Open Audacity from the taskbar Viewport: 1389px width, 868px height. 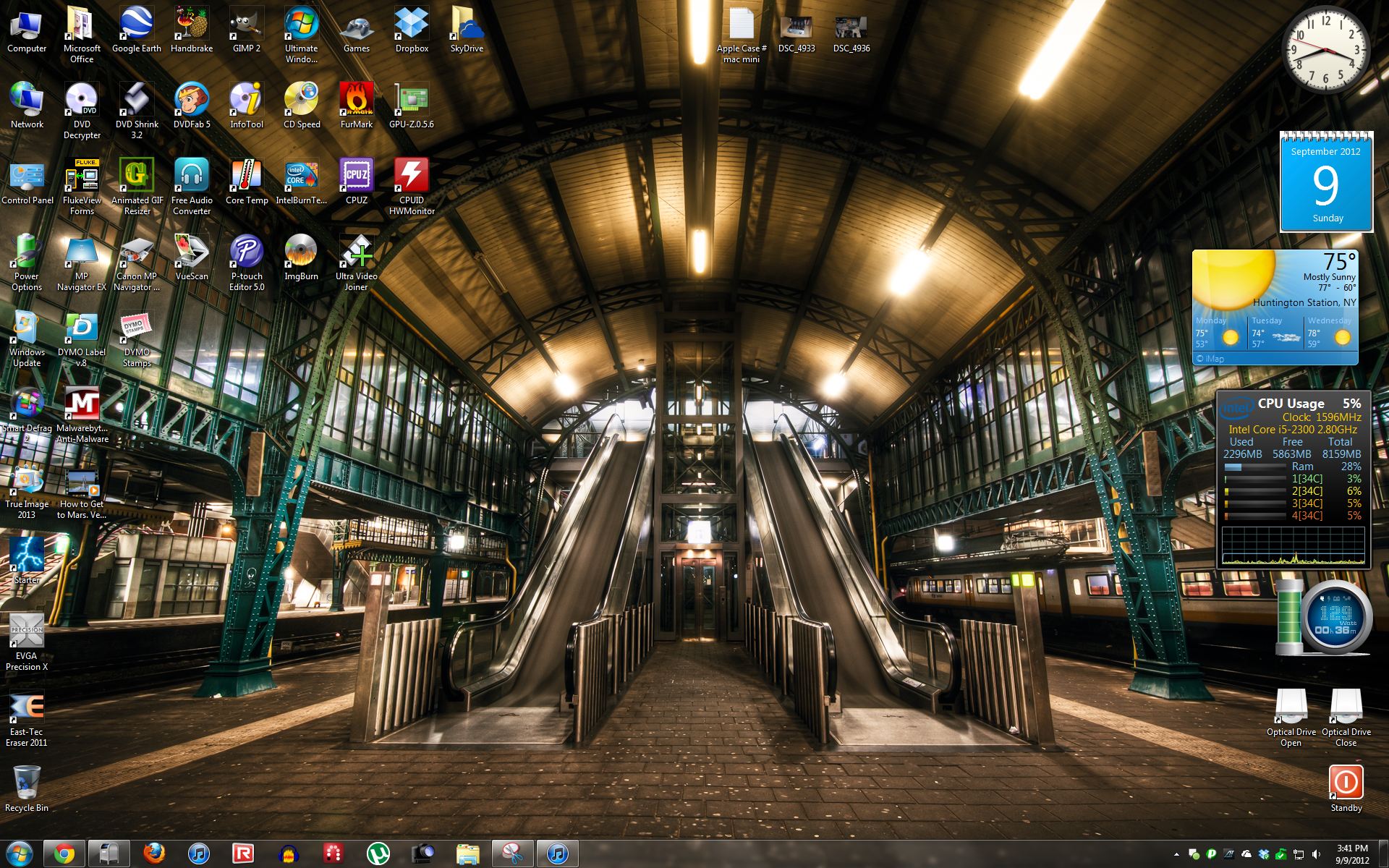289,854
